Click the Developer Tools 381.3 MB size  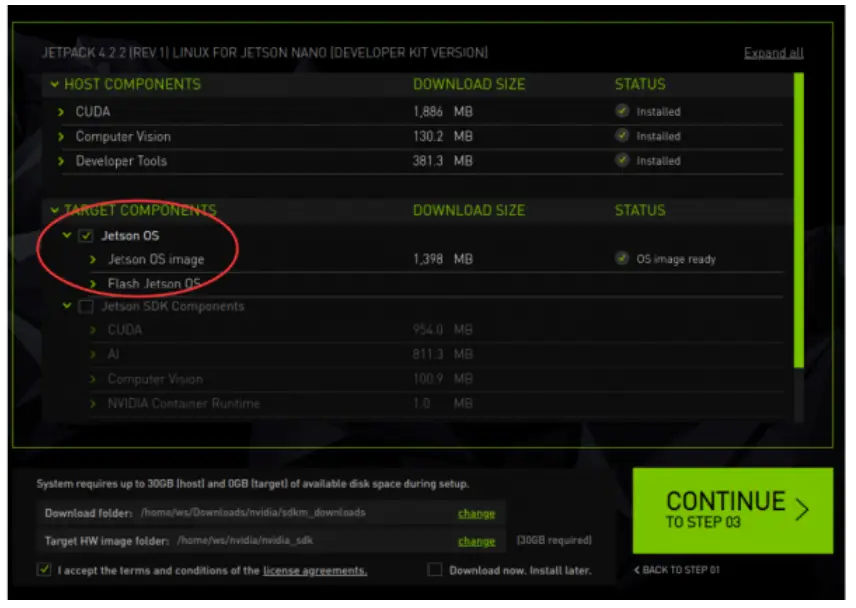pos(443,161)
